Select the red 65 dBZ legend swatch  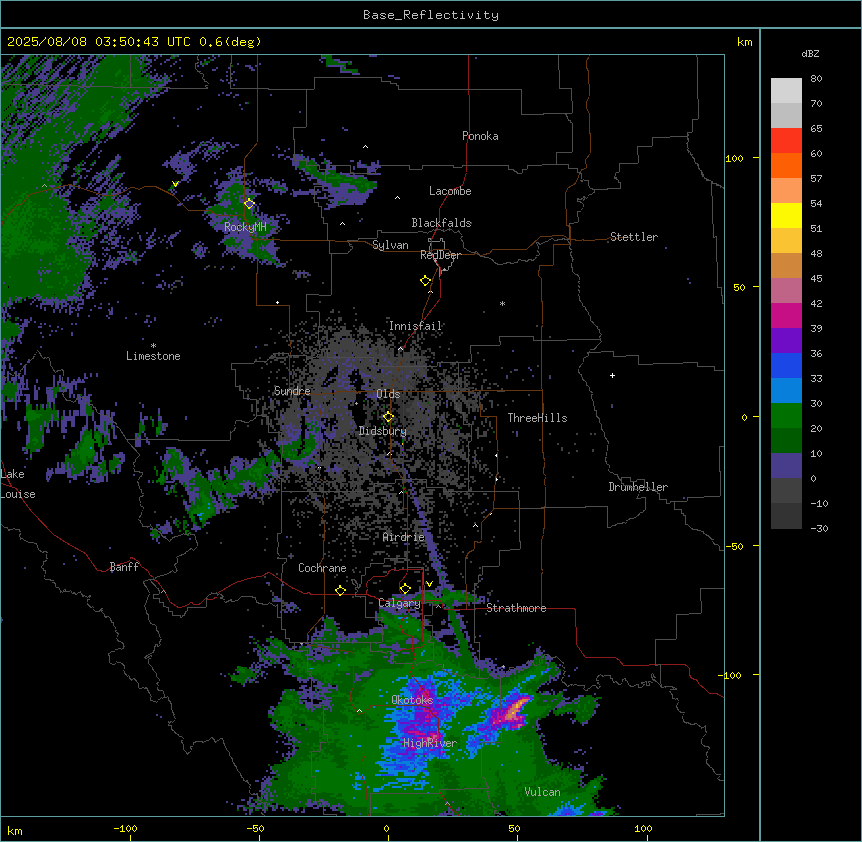tap(786, 141)
